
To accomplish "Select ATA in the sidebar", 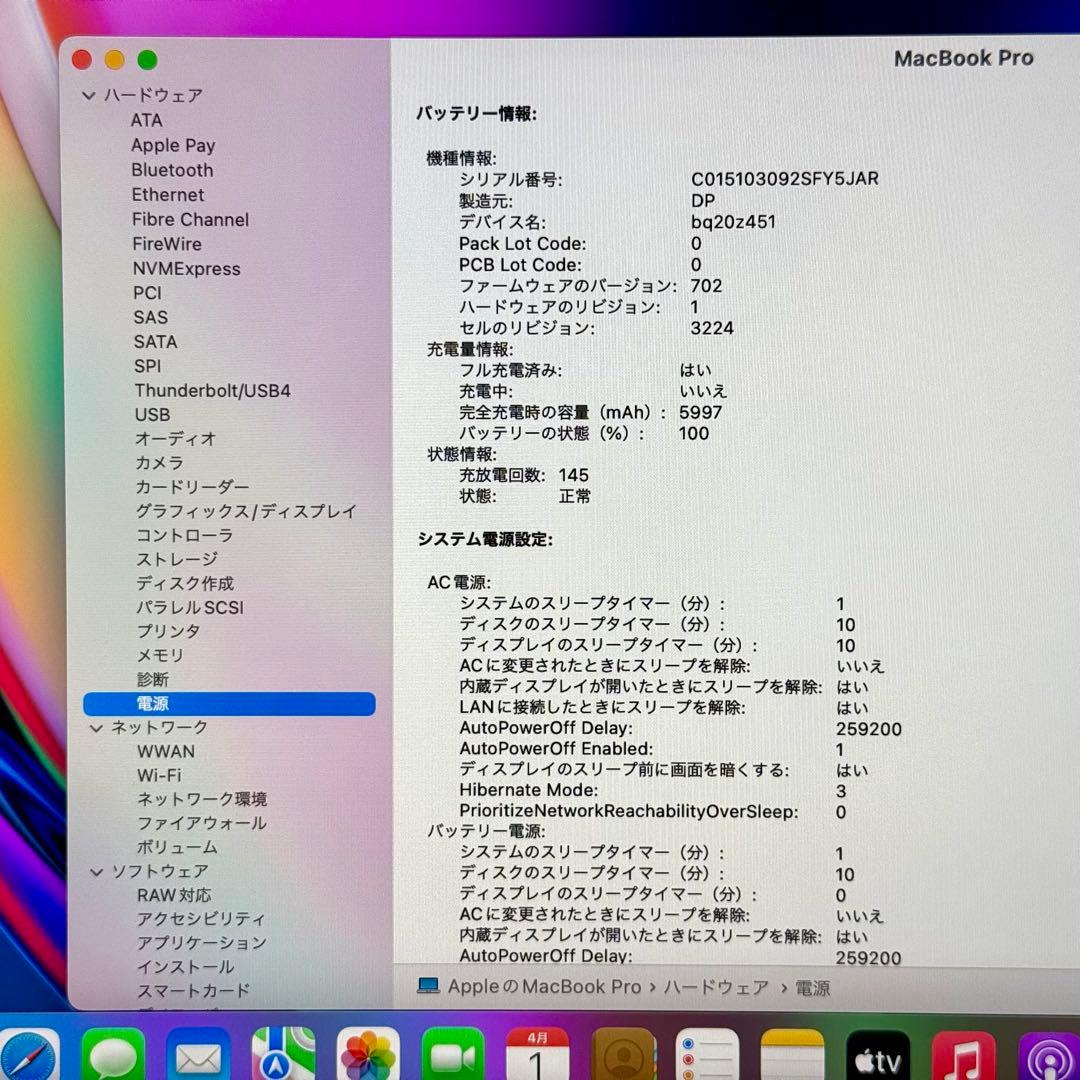I will coord(147,121).
